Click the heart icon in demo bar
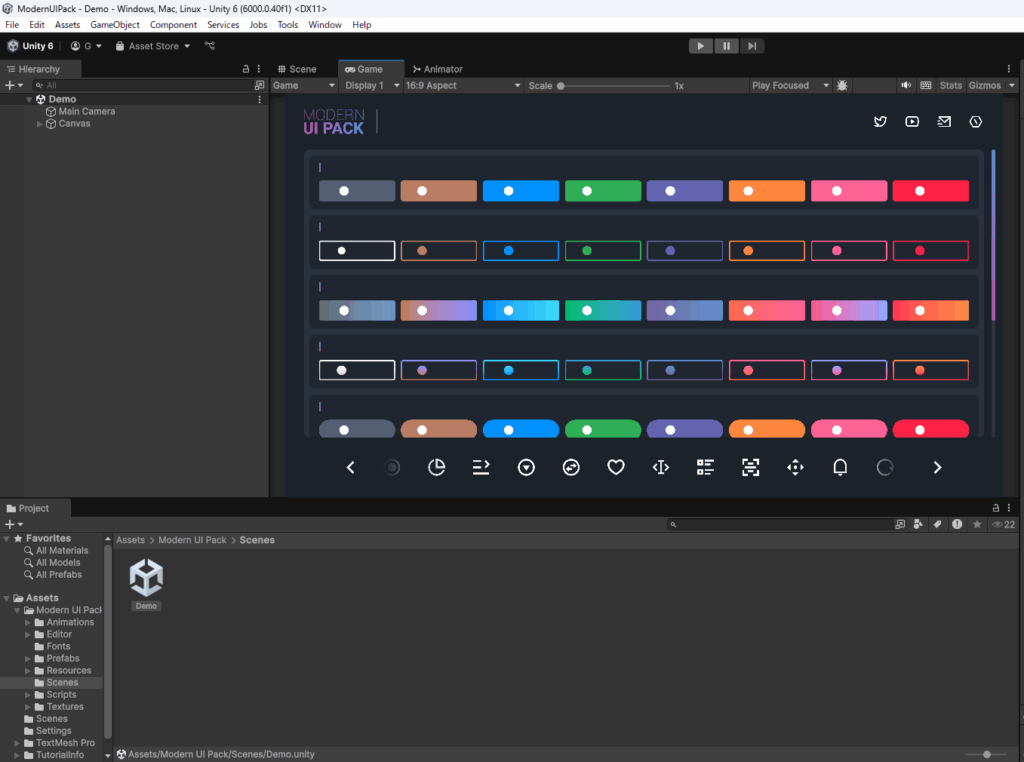 (616, 468)
